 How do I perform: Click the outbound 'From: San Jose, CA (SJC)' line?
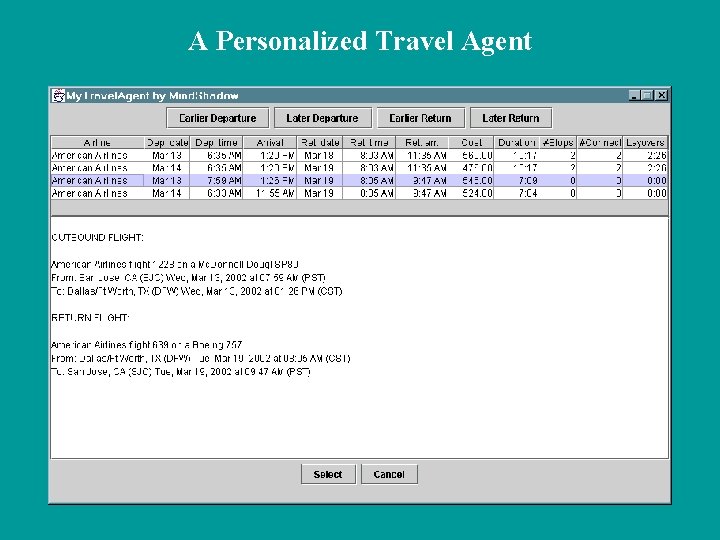pos(188,278)
